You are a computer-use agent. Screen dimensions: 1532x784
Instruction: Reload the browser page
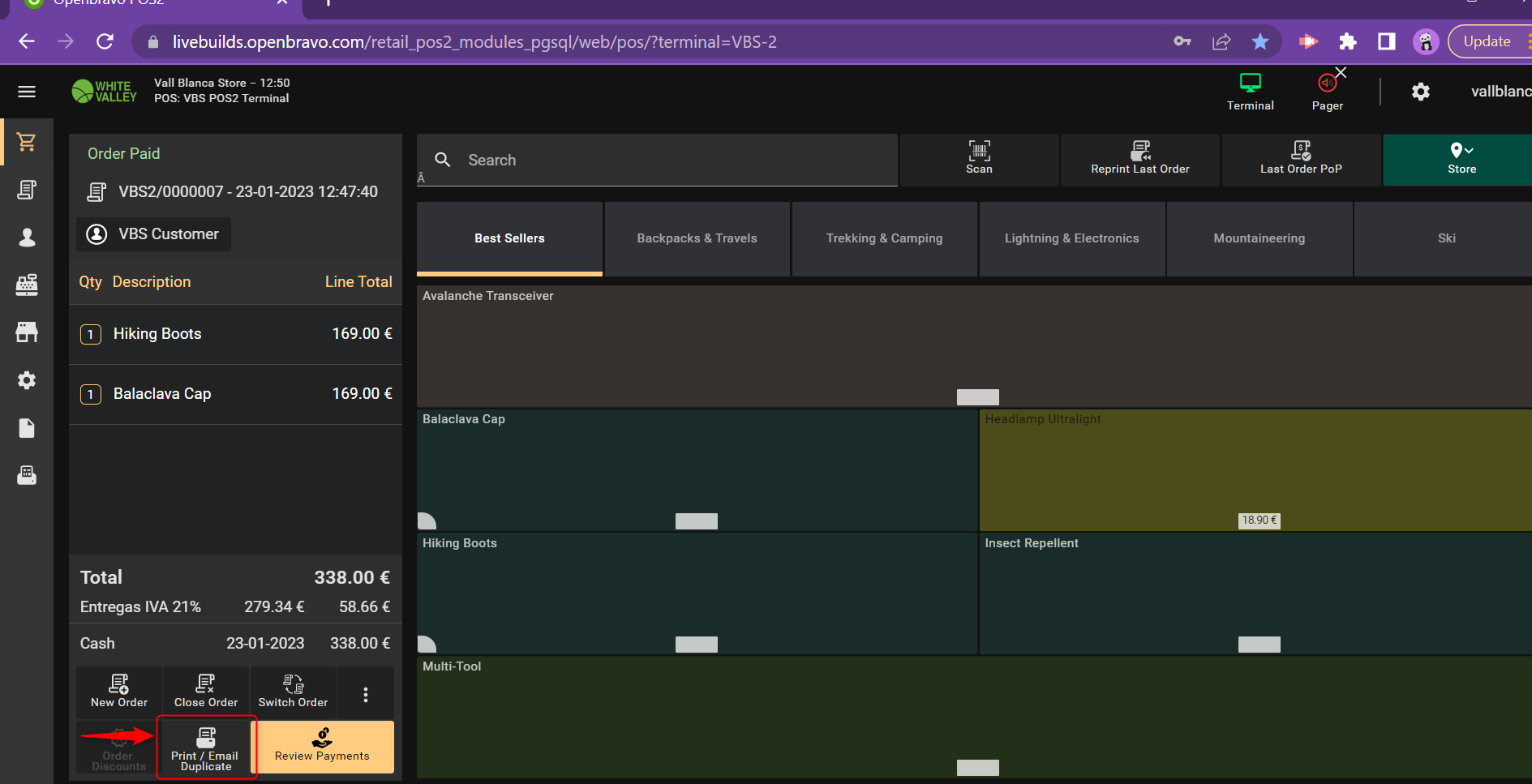[105, 41]
